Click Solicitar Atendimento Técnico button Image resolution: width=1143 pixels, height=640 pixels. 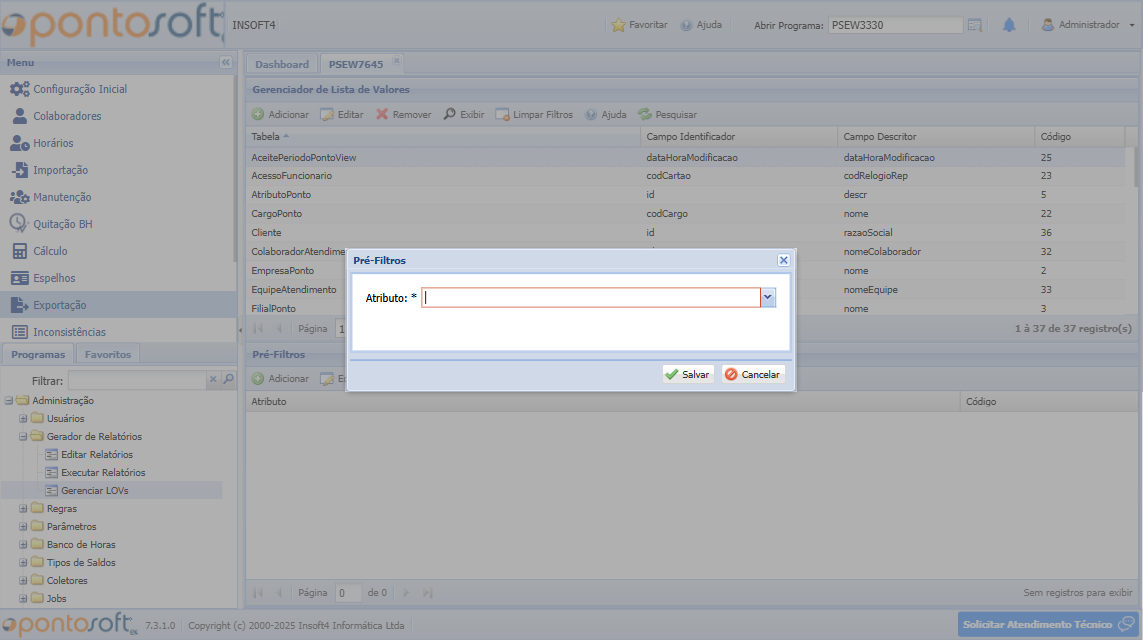click(1047, 624)
